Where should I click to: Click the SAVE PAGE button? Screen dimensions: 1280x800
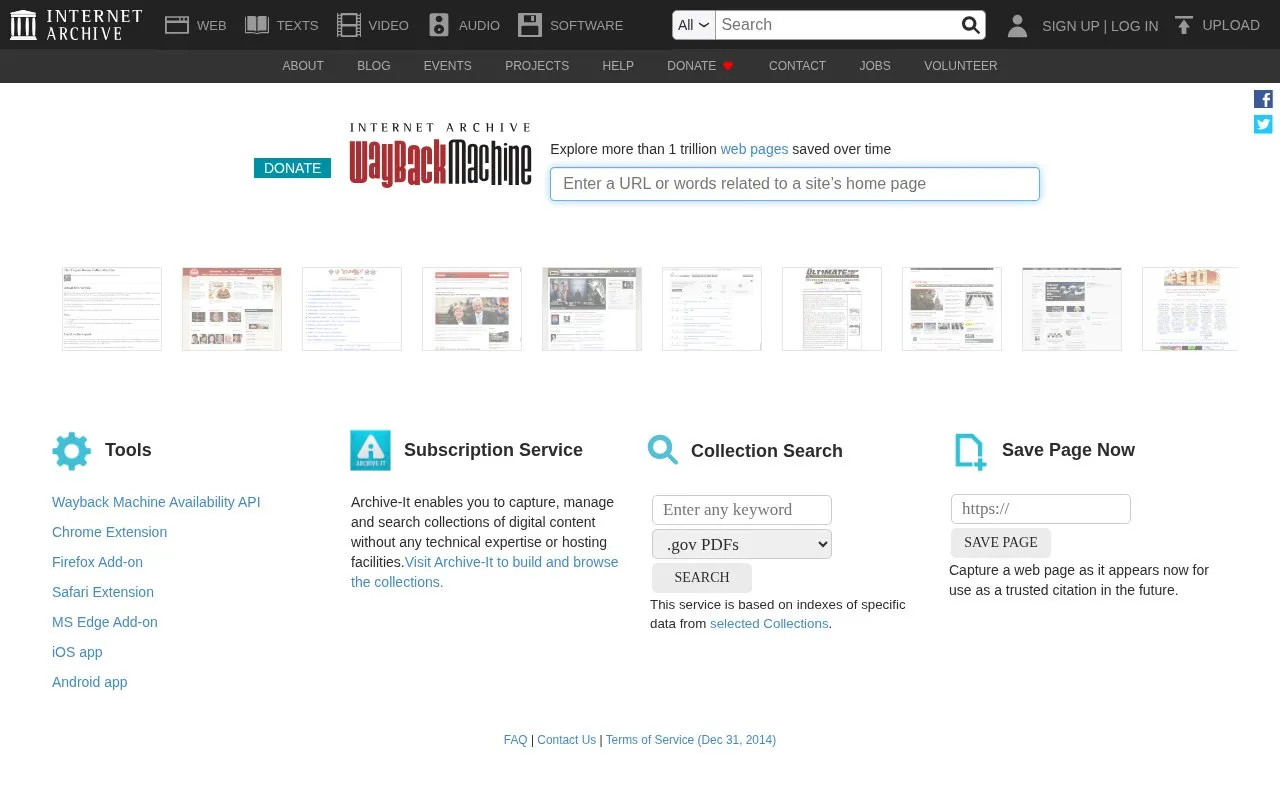[x=1001, y=542]
